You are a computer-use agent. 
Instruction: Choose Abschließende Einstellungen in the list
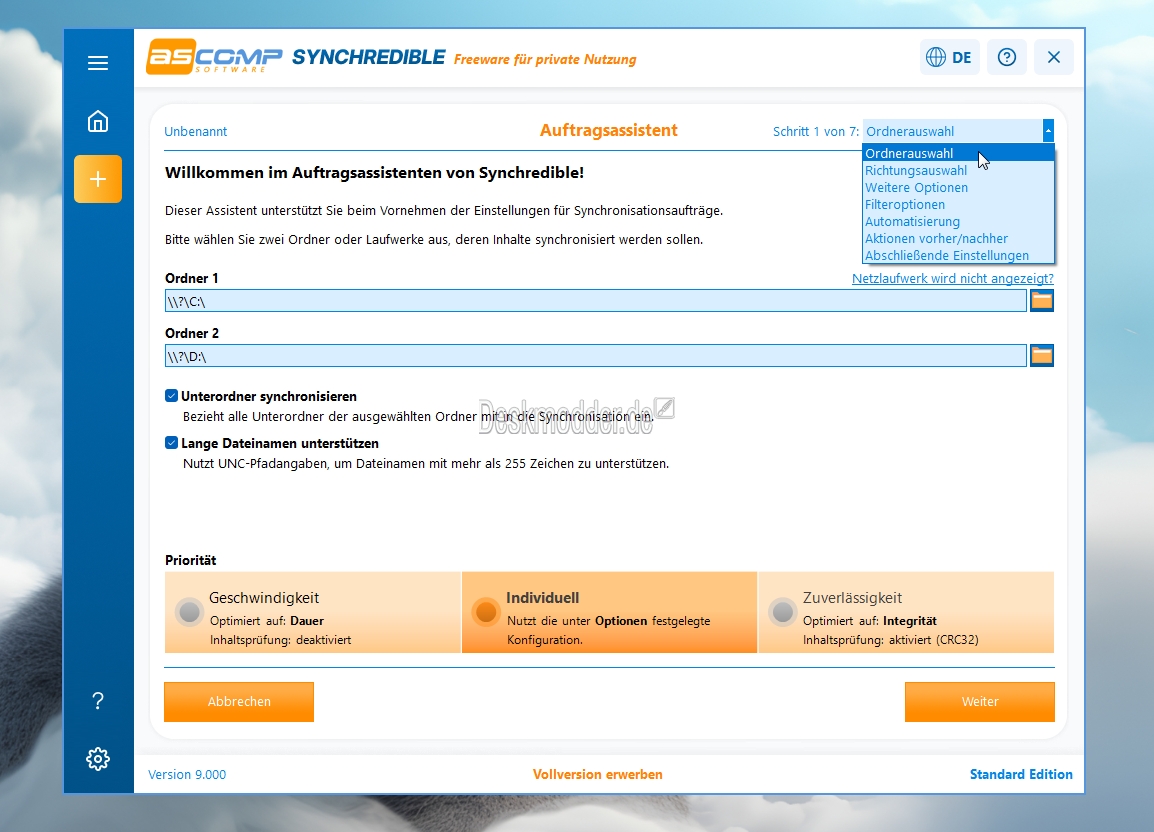click(958, 255)
